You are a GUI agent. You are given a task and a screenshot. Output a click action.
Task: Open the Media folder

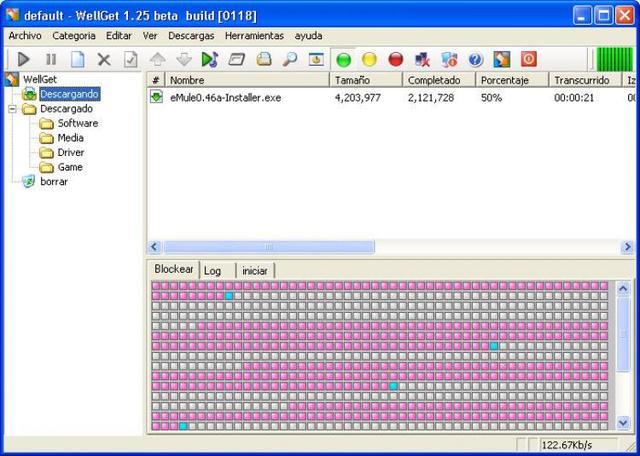click(x=70, y=138)
